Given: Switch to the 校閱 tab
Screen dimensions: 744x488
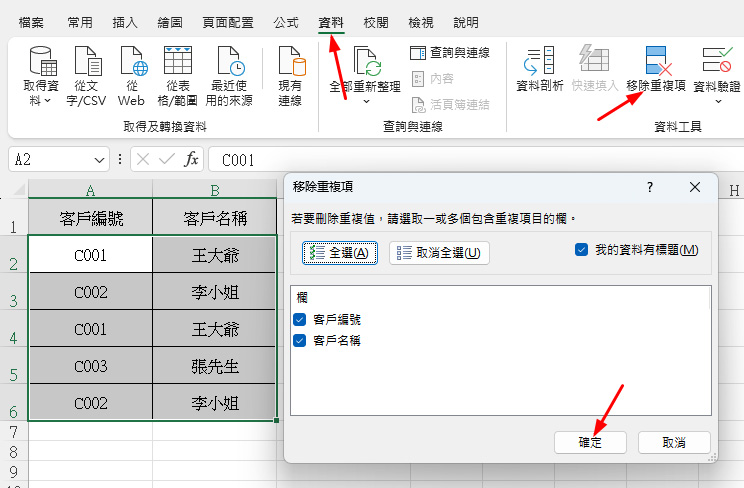Looking at the screenshot, I should [x=376, y=22].
